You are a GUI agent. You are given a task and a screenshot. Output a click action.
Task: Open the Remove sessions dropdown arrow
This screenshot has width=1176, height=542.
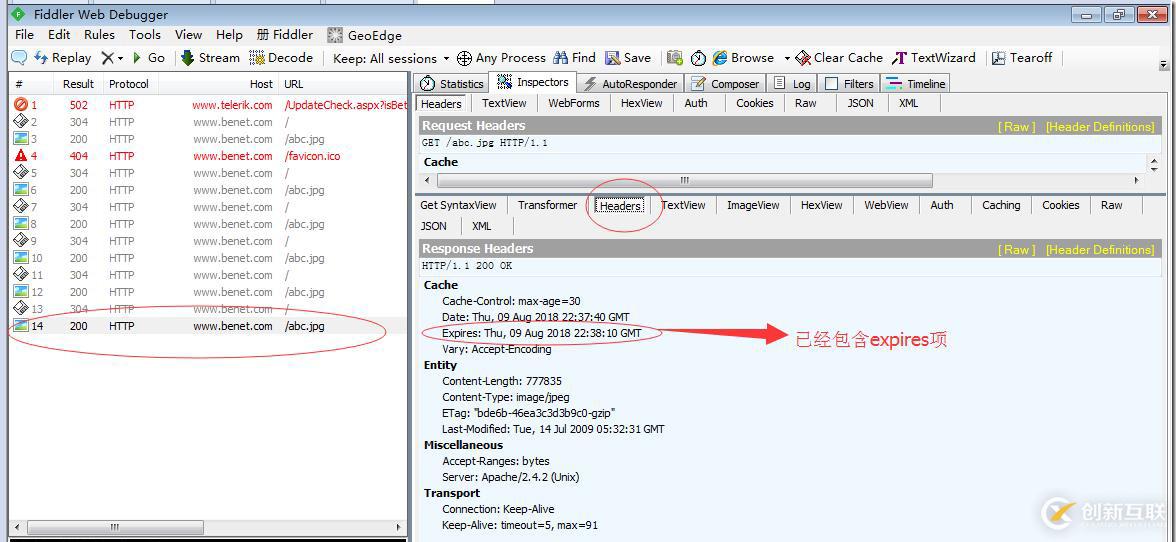pyautogui.click(x=120, y=58)
